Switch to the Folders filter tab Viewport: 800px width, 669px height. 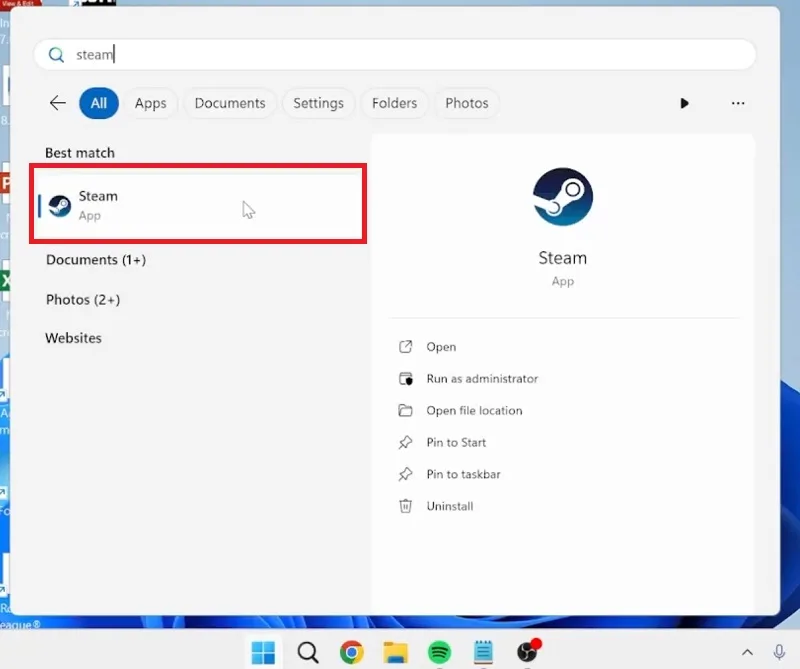(394, 103)
